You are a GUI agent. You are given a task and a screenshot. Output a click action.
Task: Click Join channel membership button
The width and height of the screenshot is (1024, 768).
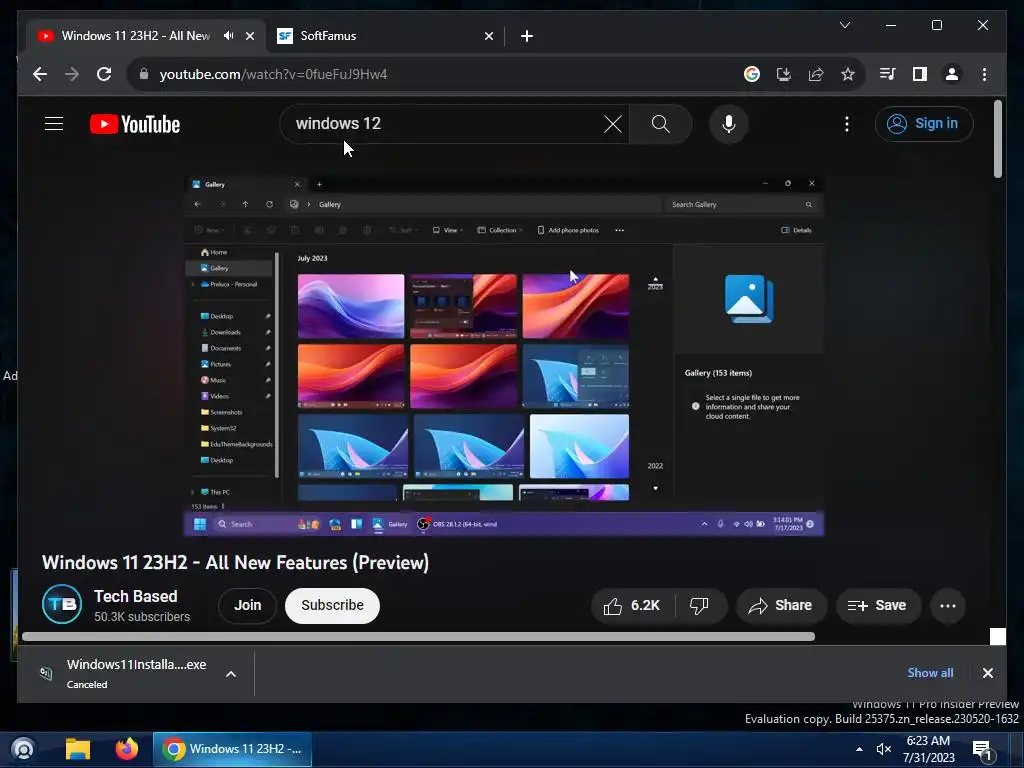248,605
